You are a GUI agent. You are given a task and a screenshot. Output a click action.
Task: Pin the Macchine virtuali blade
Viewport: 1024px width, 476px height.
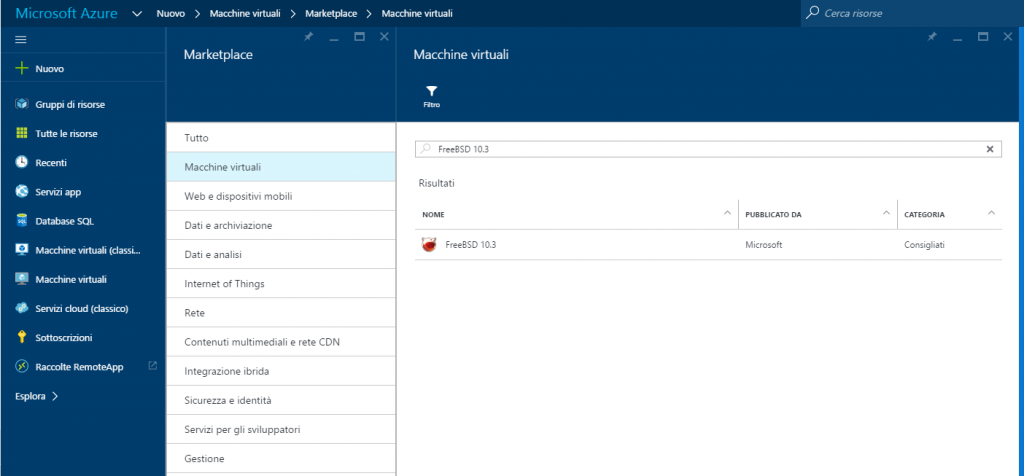click(x=932, y=37)
